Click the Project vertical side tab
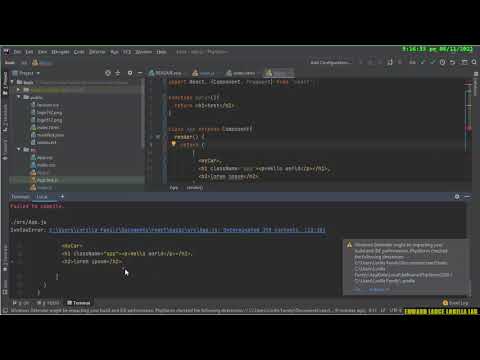 pyautogui.click(x=5, y=83)
